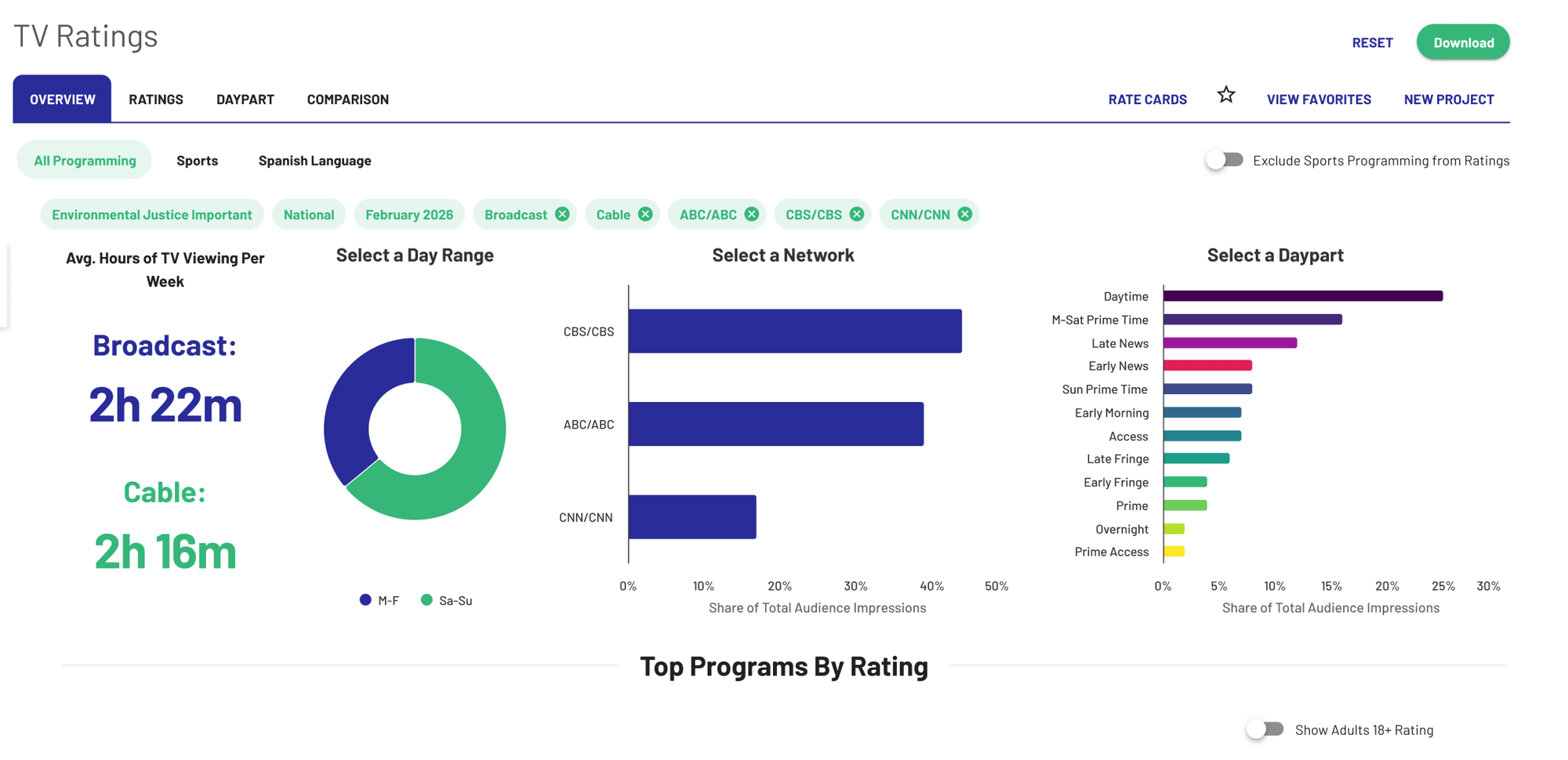Remove the CBS/CBS filter chip
The width and height of the screenshot is (1568, 760).
pos(856,214)
